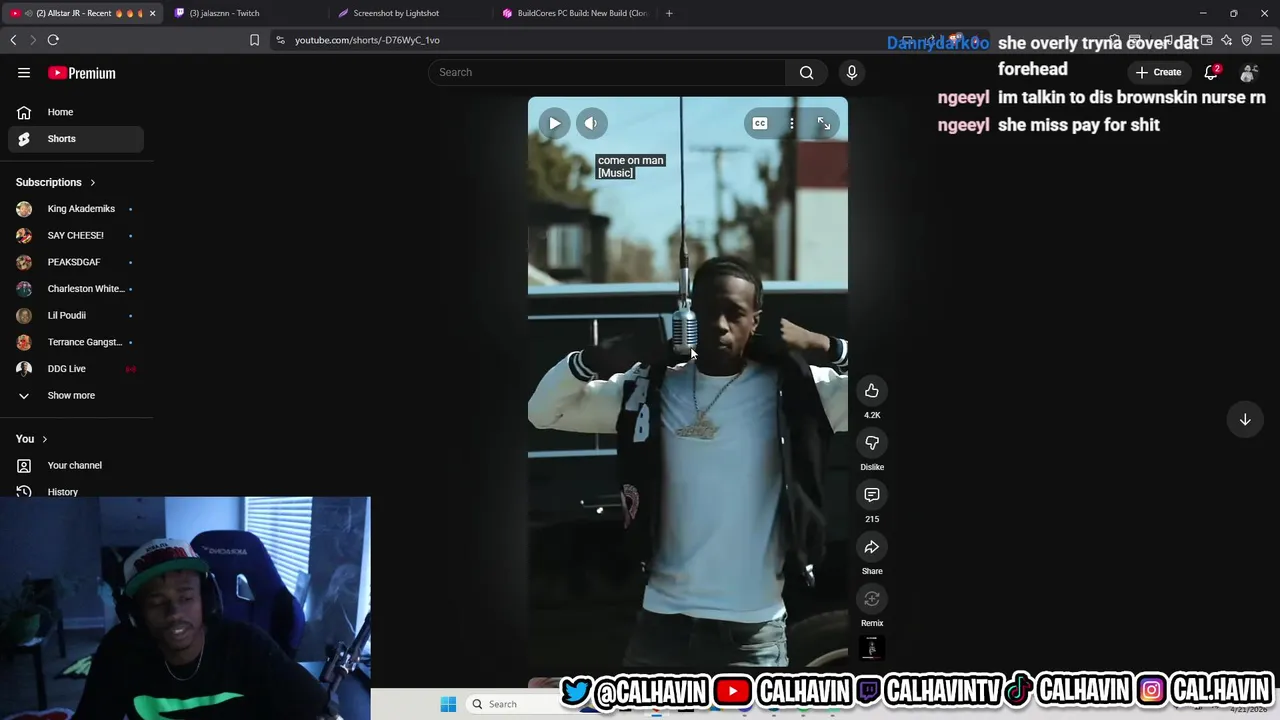Image resolution: width=1280 pixels, height=720 pixels.
Task: Open the 215 comments panel
Action: pyautogui.click(x=872, y=495)
